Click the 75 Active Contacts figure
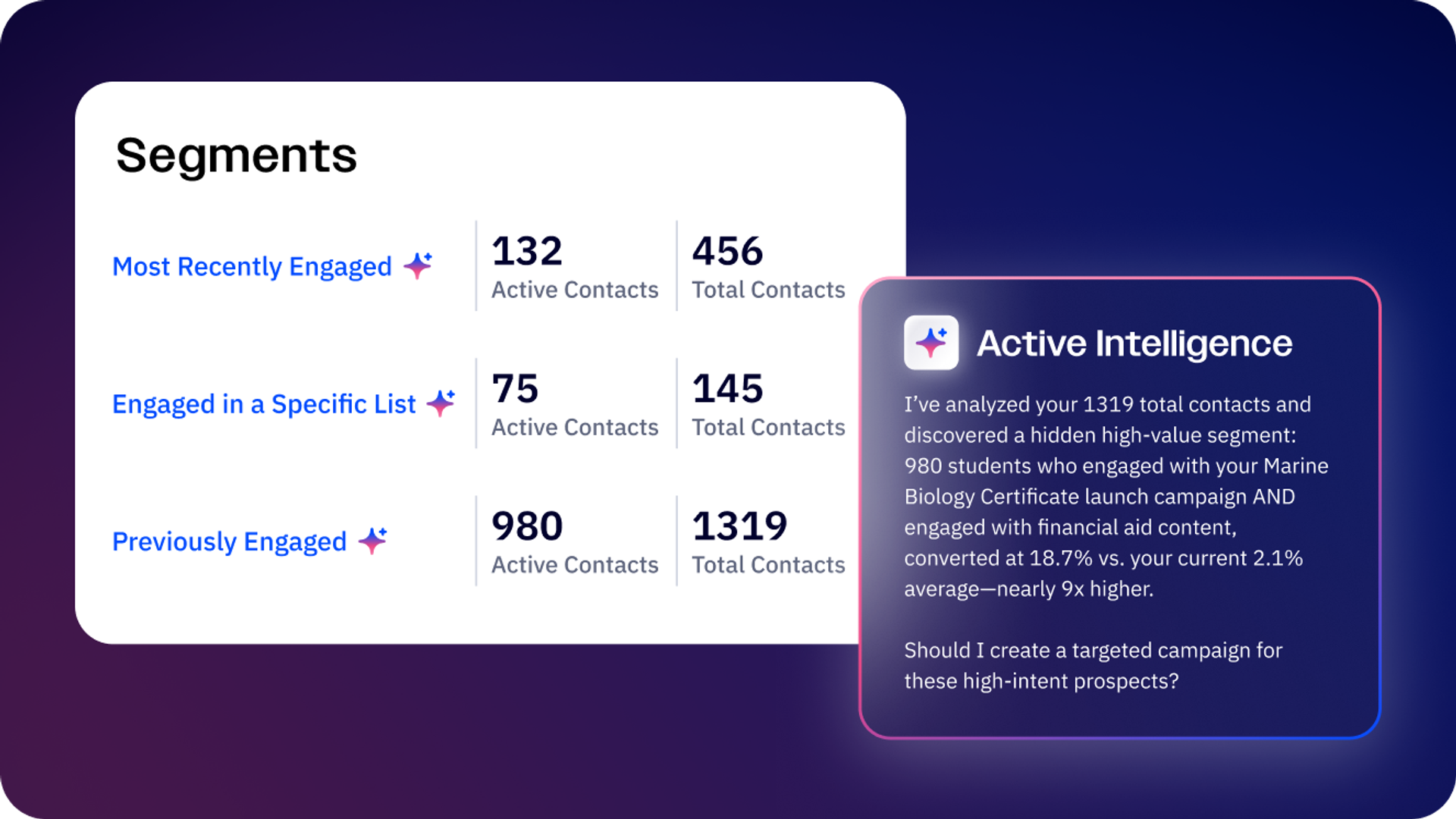Image resolution: width=1456 pixels, height=819 pixels. click(515, 389)
